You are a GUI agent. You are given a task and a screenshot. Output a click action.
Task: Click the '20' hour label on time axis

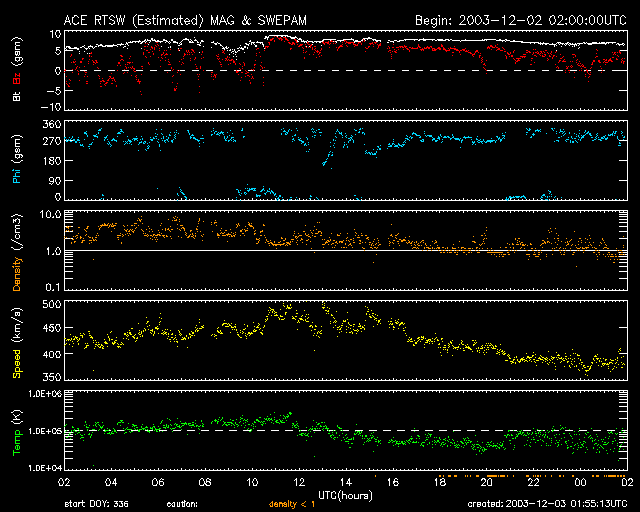pos(487,483)
